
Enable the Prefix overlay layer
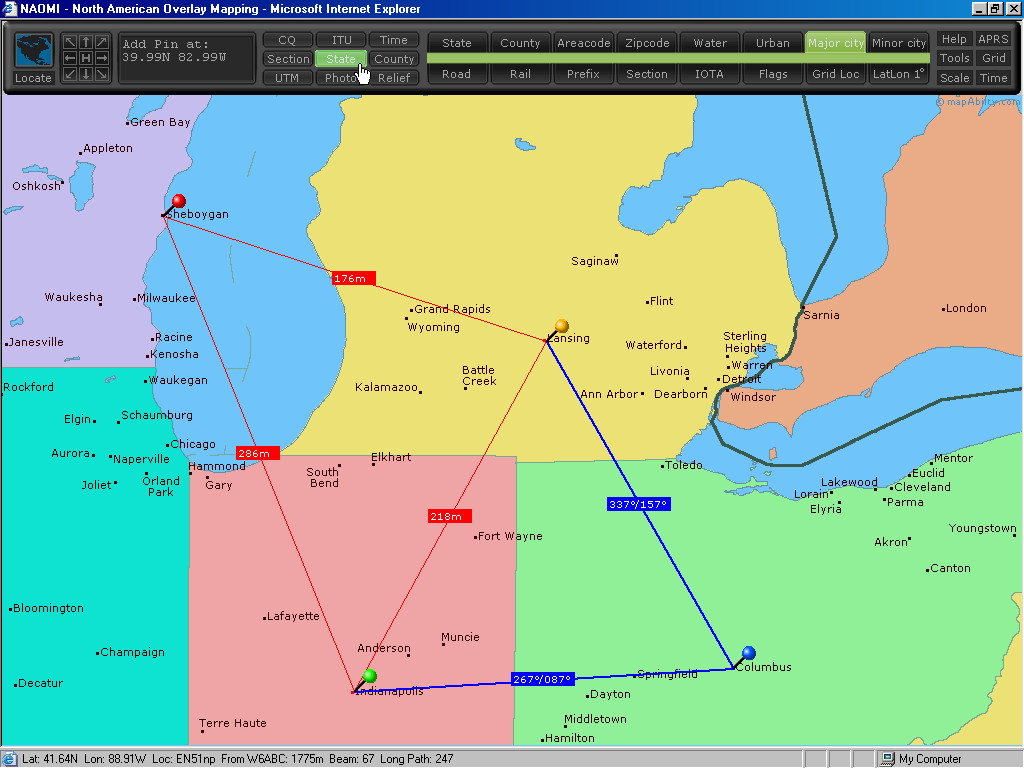583,74
